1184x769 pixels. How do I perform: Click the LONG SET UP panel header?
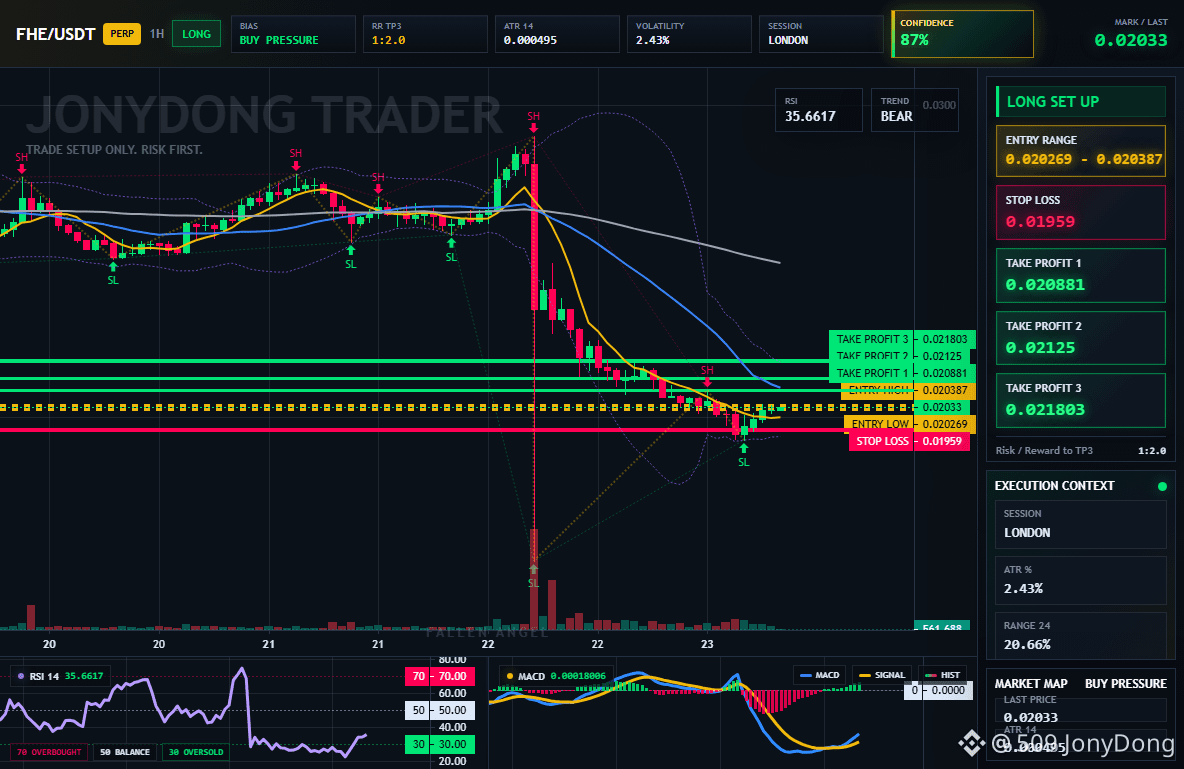1081,102
